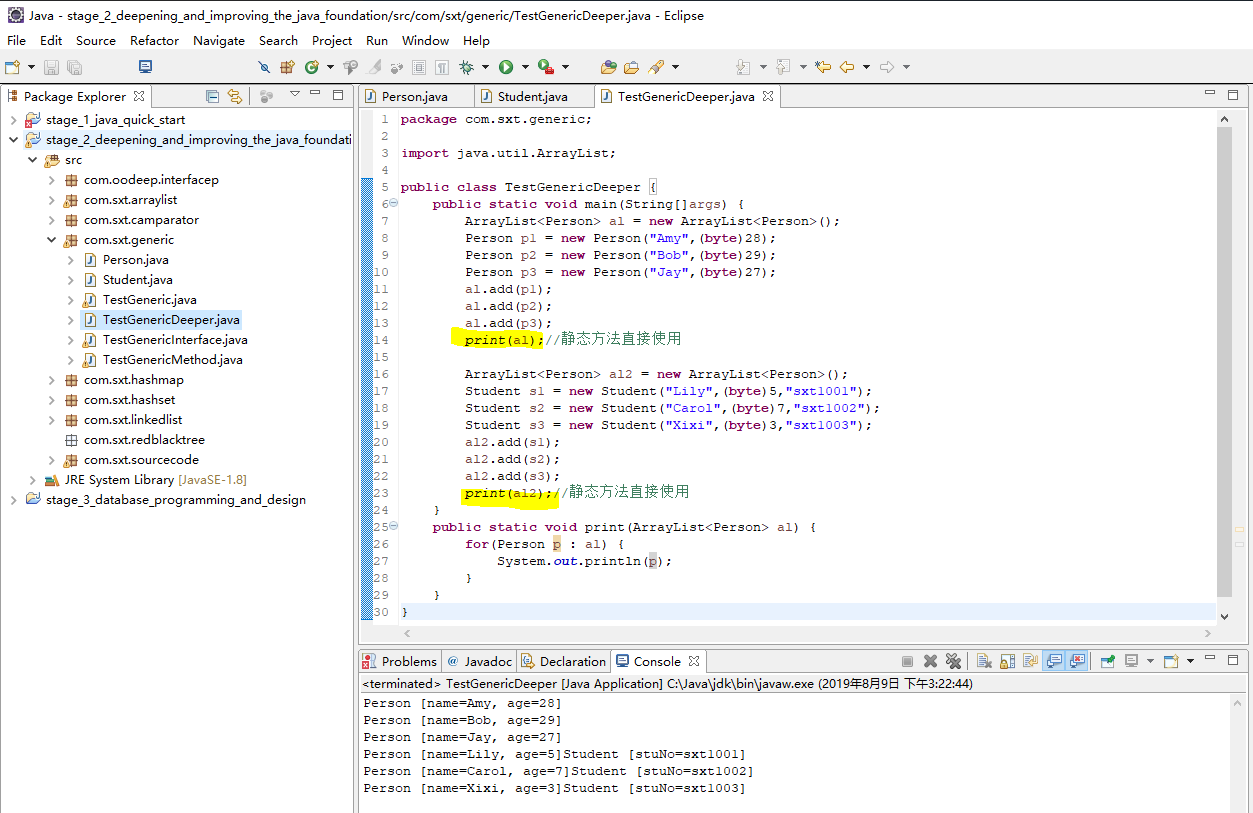Viewport: 1253px width, 813px height.
Task: Open the Debug button dropdown arrow
Action: [485, 67]
